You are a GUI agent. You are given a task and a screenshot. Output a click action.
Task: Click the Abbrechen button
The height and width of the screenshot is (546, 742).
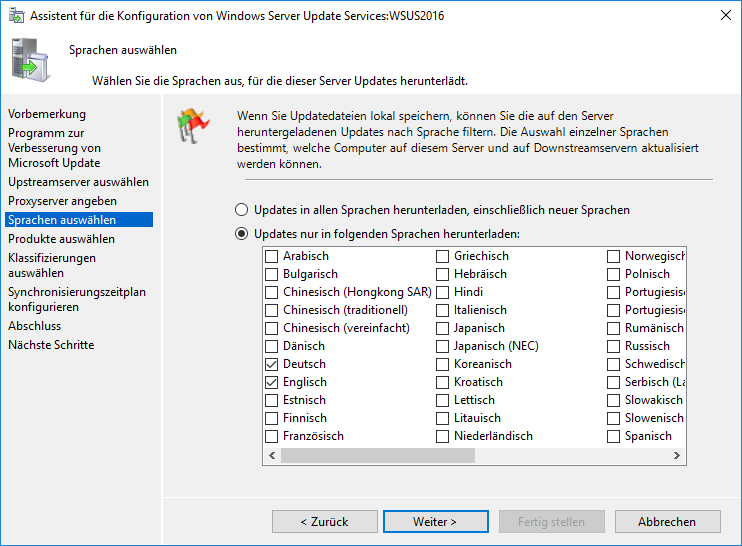(667, 521)
